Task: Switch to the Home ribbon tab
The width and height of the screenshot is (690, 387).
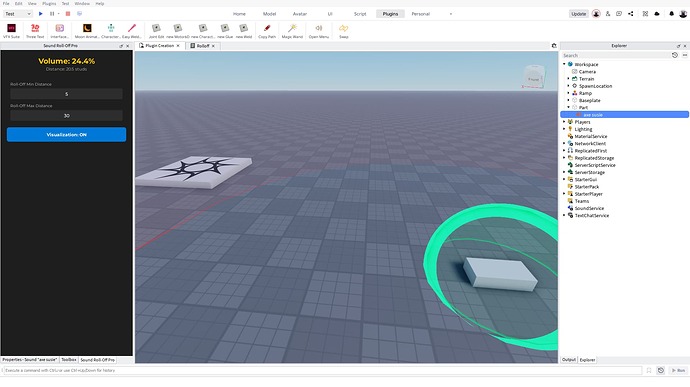Action: 239,14
